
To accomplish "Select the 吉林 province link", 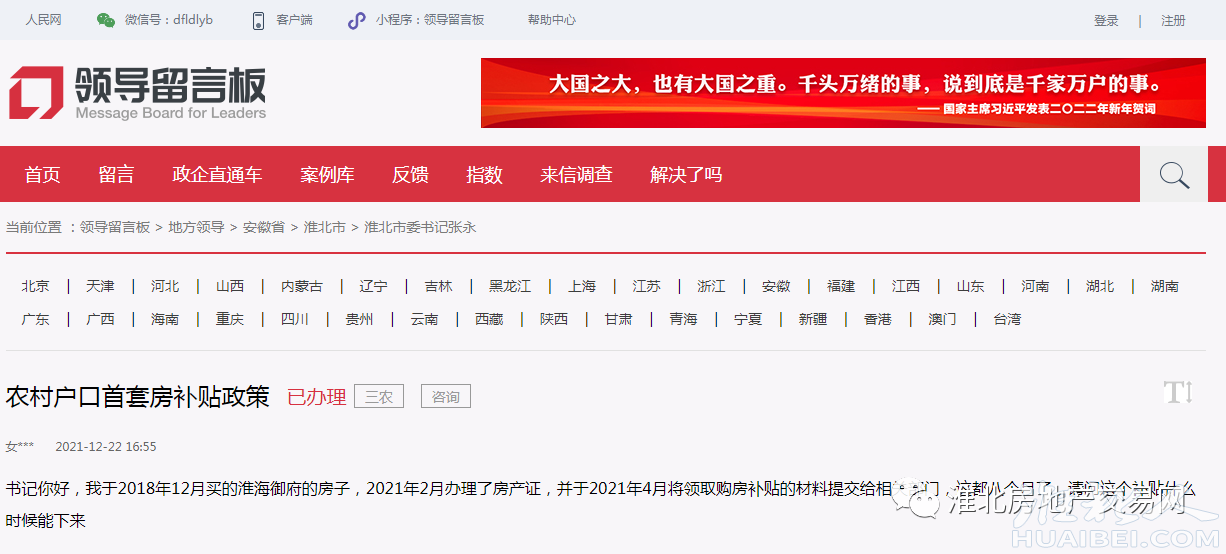I will click(439, 286).
